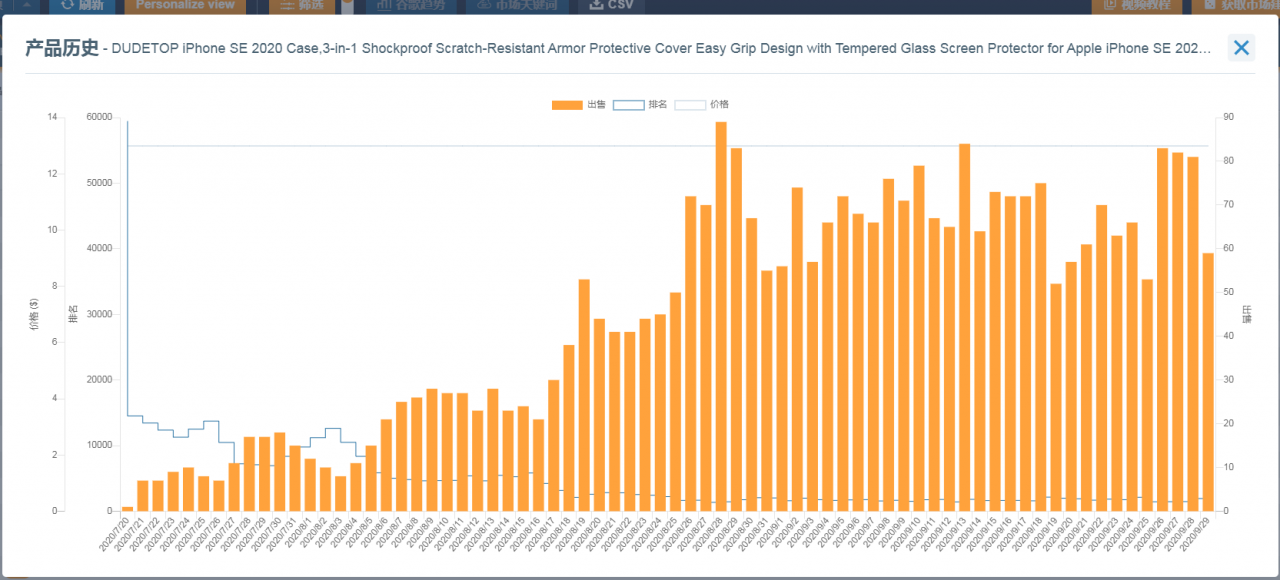Screen dimensions: 1280x580
Task: Open Personalize view in the top bar
Action: point(185,5)
